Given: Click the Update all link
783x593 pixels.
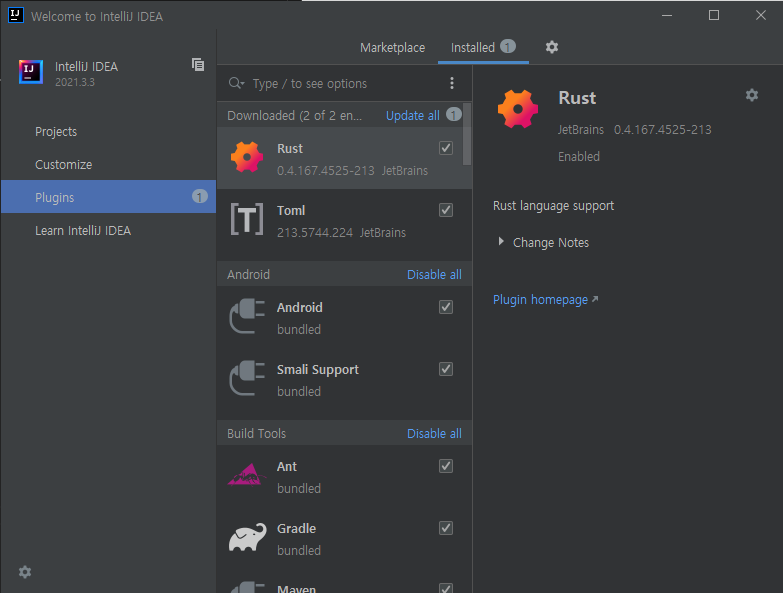Looking at the screenshot, I should (x=412, y=115).
